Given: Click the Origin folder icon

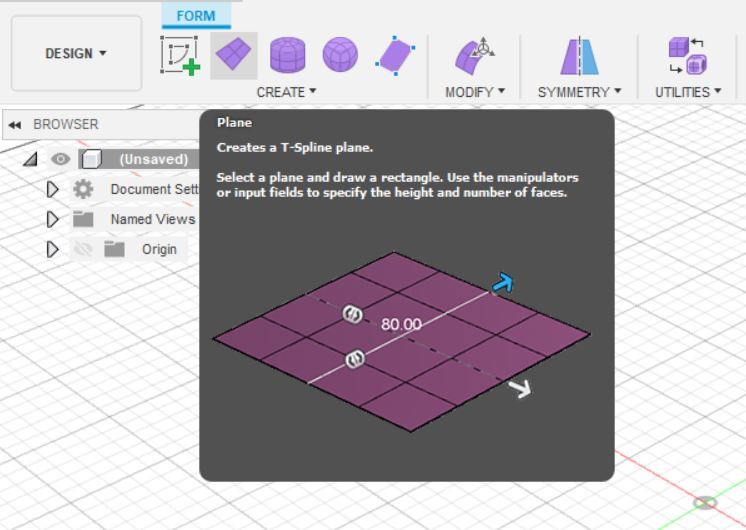Looking at the screenshot, I should point(115,249).
